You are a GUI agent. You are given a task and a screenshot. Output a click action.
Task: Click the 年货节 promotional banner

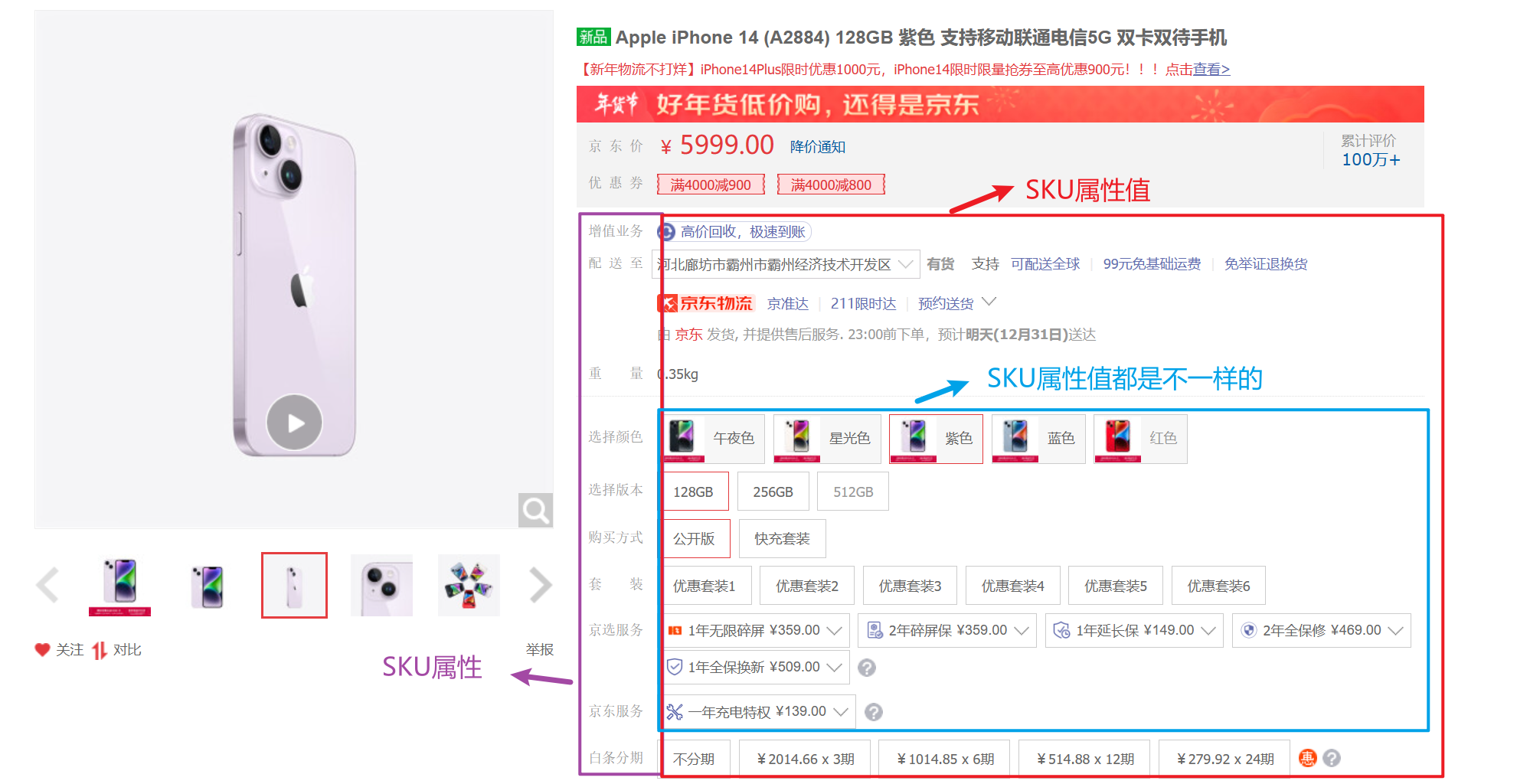[x=1000, y=104]
